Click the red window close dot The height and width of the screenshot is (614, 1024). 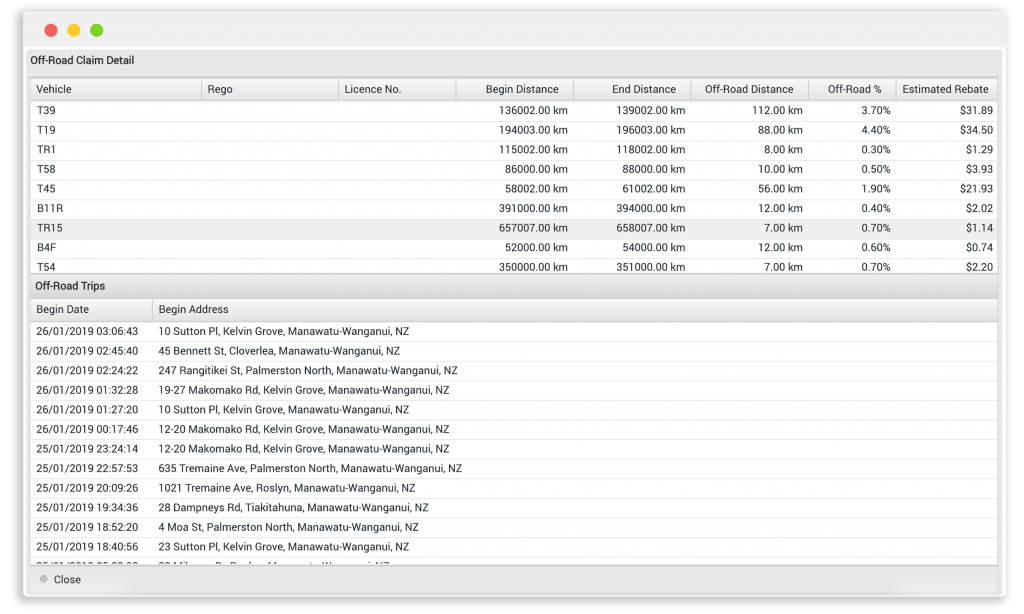click(51, 30)
